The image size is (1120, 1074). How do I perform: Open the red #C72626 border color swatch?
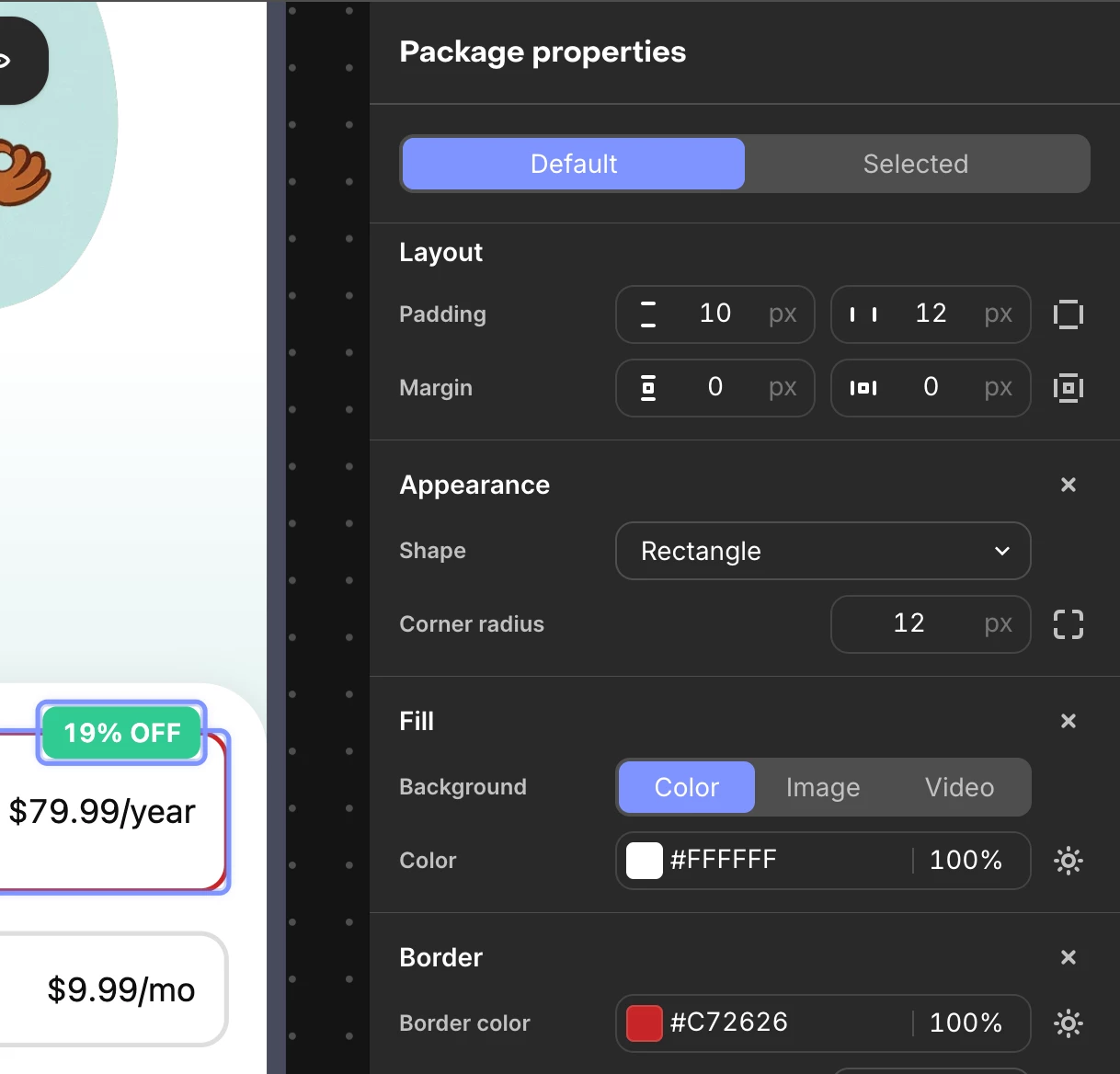645,1023
